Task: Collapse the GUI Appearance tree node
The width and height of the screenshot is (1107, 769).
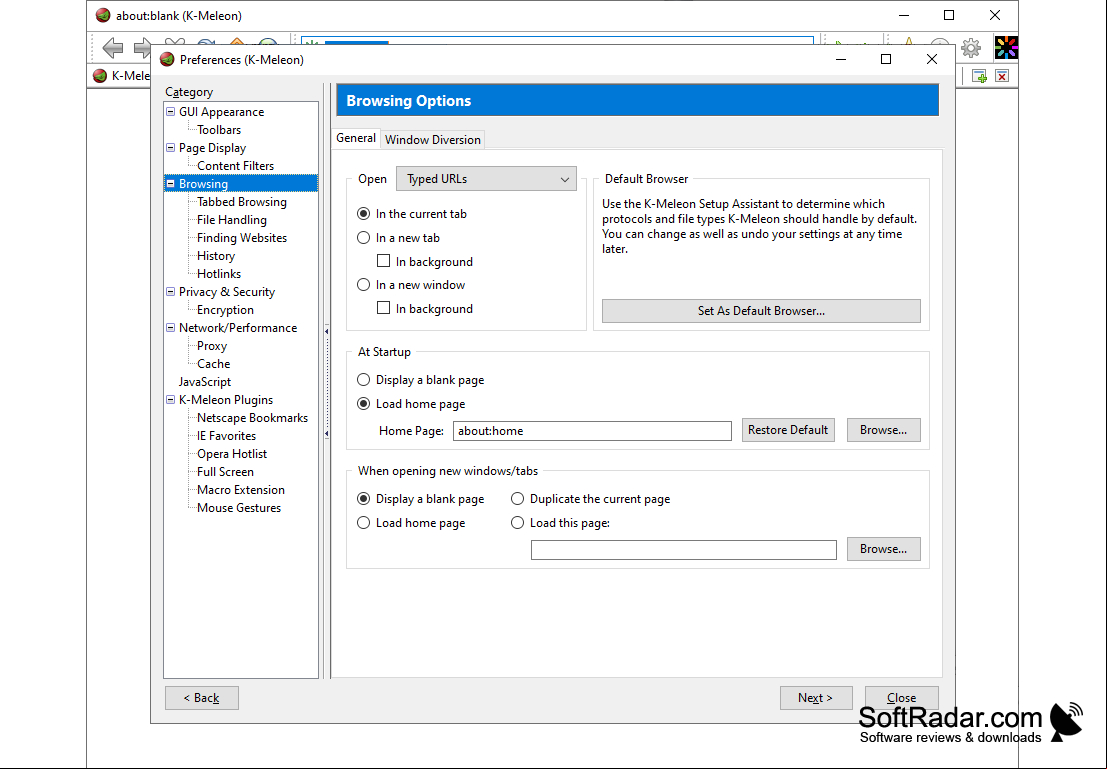Action: [x=170, y=112]
